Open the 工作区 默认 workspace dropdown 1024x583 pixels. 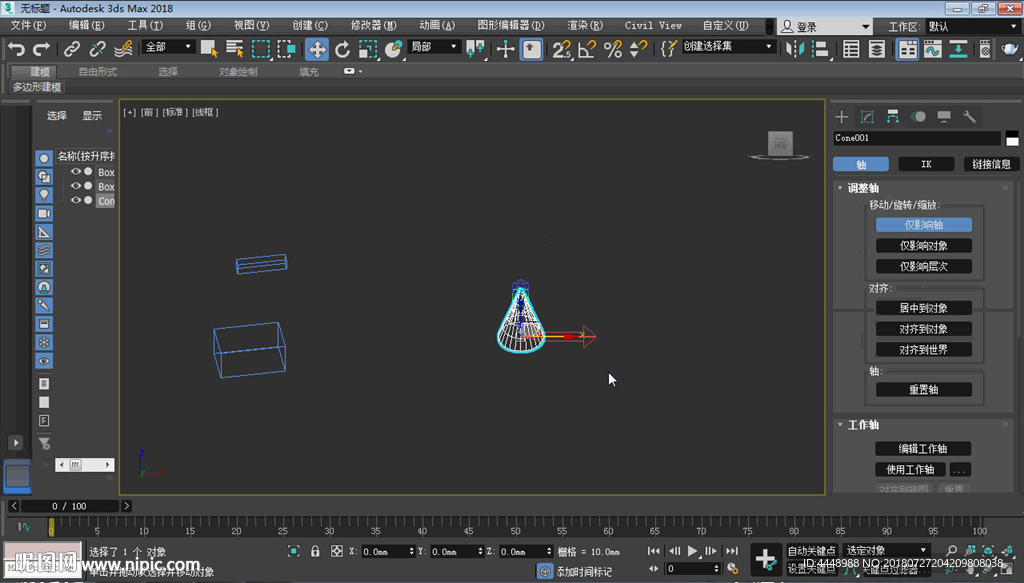click(x=972, y=27)
